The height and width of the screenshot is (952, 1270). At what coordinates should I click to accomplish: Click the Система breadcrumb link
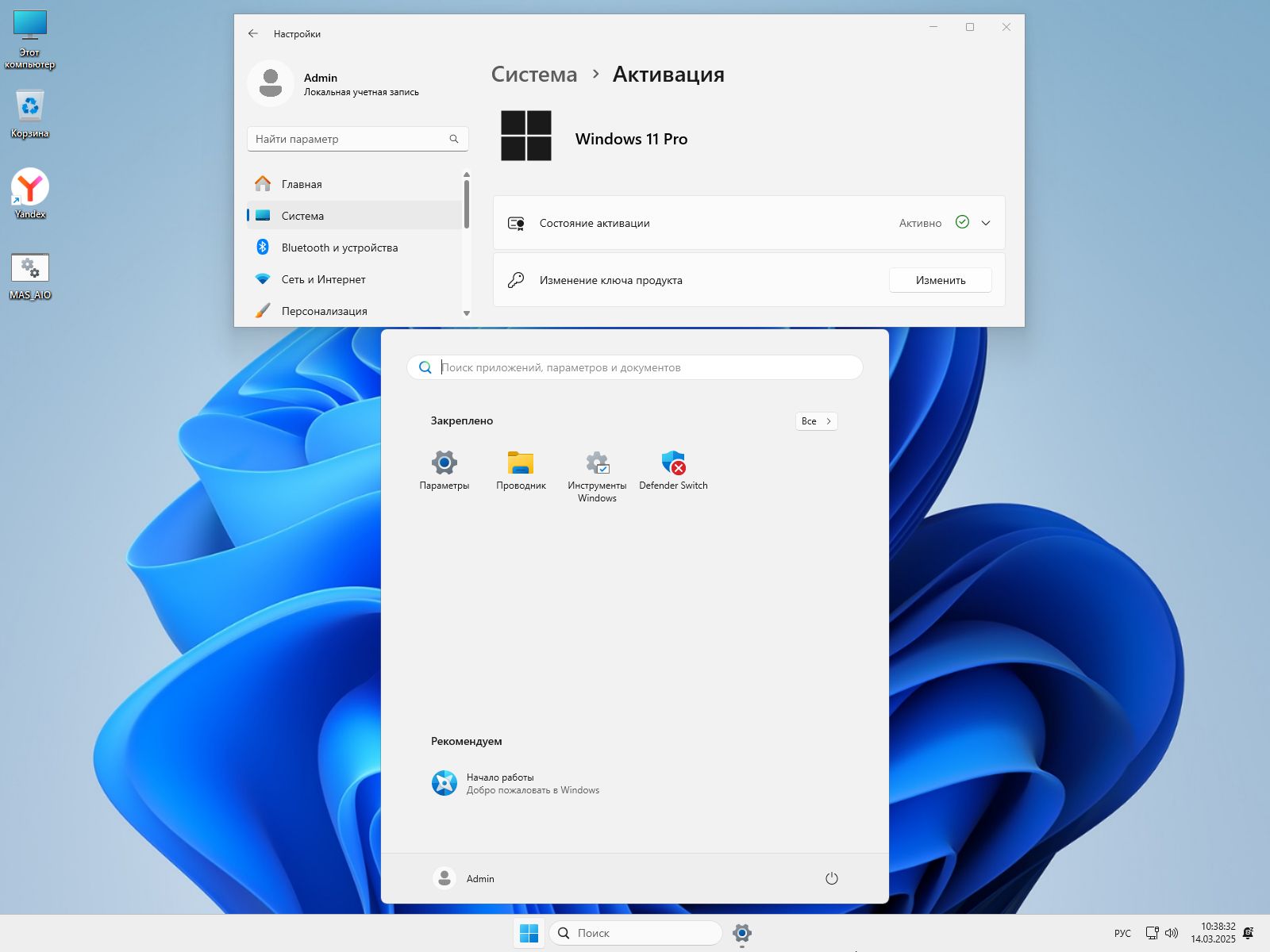tap(534, 75)
